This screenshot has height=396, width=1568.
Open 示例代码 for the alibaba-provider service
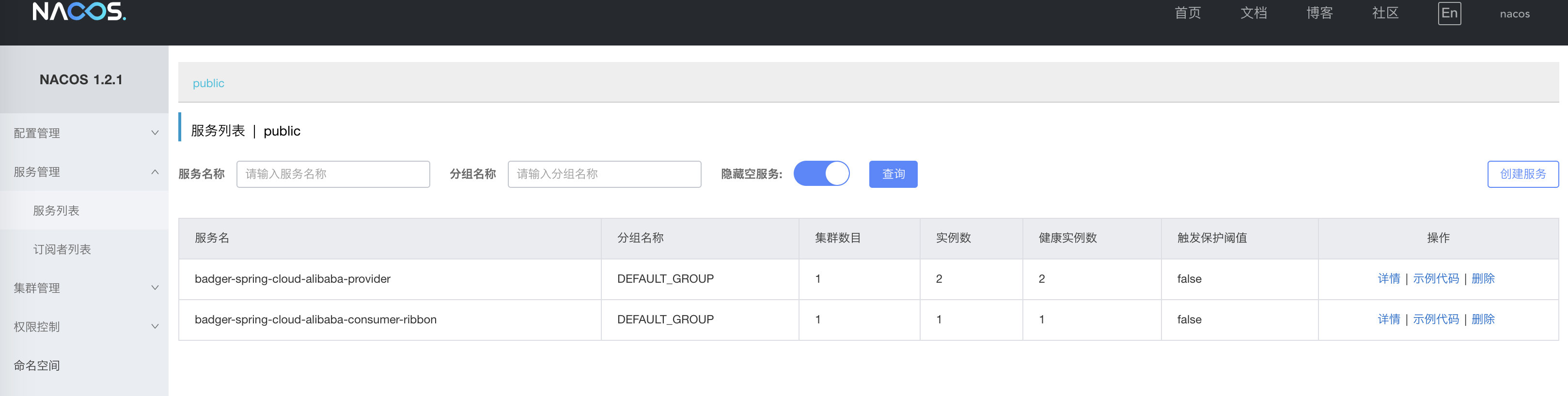click(1435, 278)
